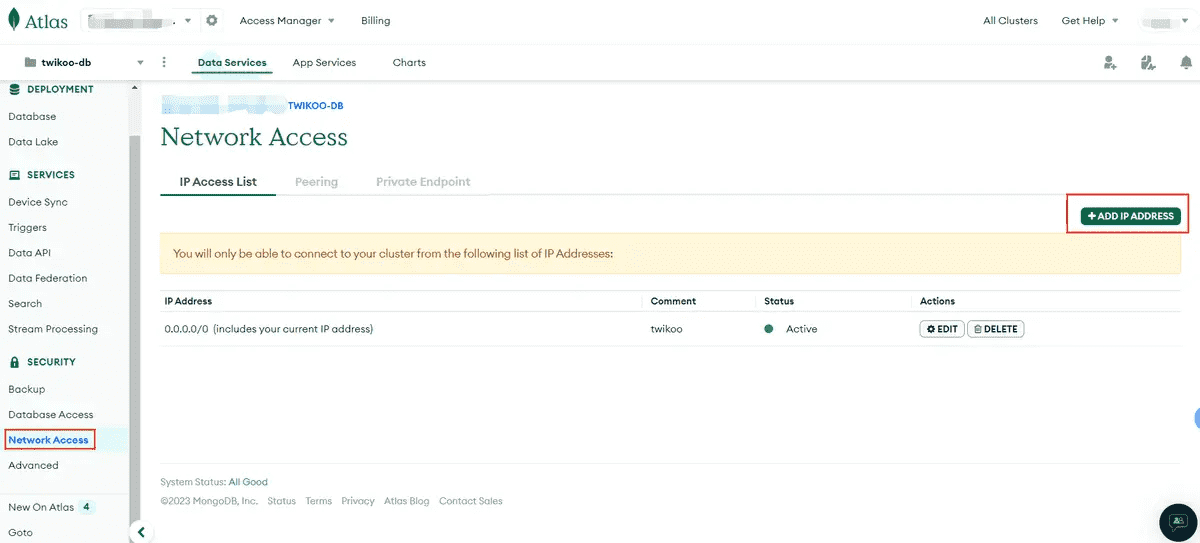The height and width of the screenshot is (543, 1200).
Task: Switch to the Peering tab
Action: [316, 182]
